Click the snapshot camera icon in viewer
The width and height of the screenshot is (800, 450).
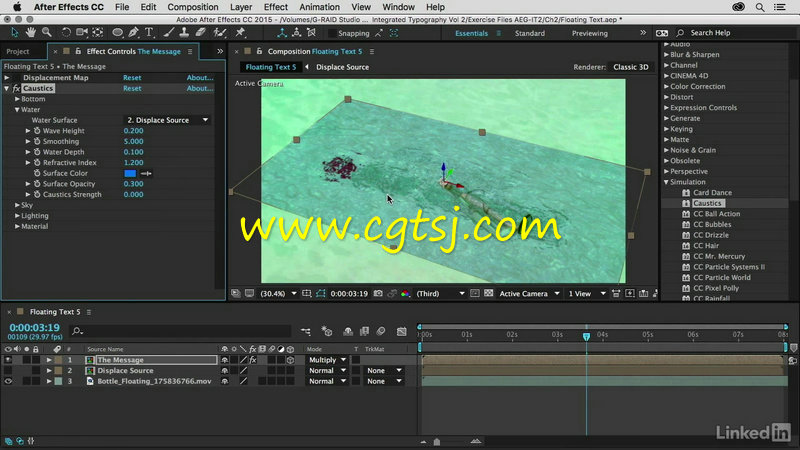pyautogui.click(x=378, y=293)
